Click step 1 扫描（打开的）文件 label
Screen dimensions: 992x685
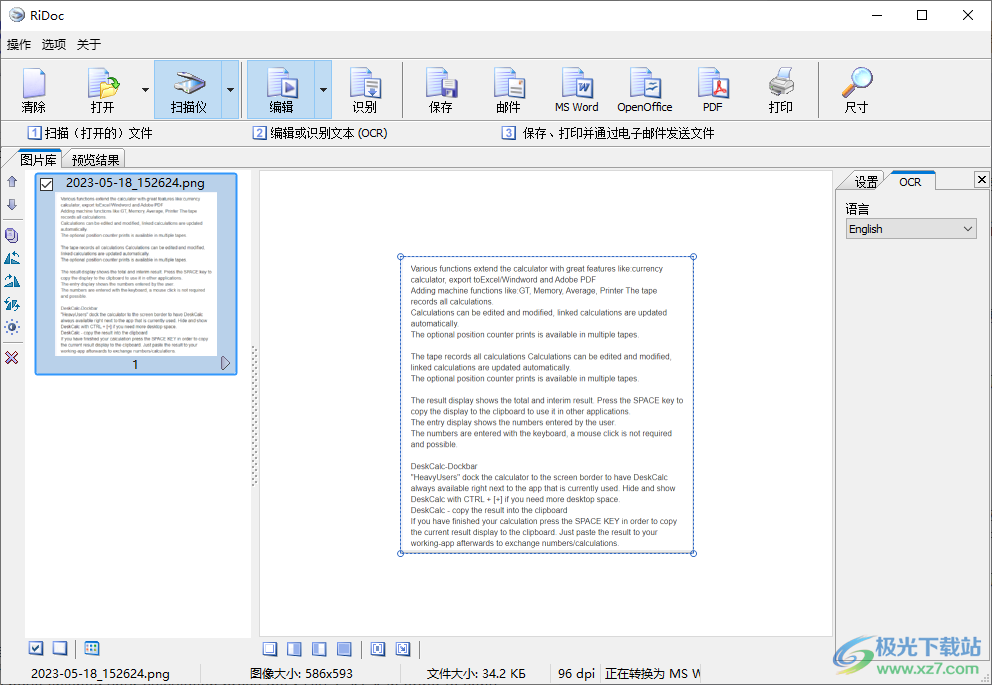90,133
